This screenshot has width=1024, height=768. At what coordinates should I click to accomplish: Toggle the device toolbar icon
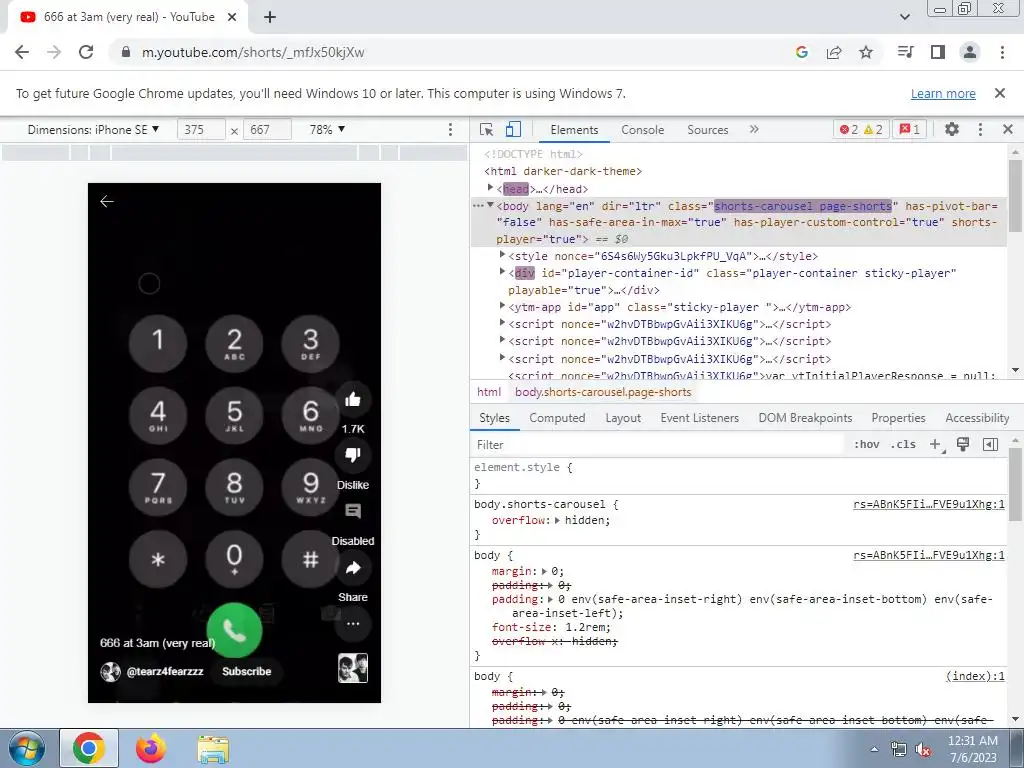pyautogui.click(x=513, y=129)
